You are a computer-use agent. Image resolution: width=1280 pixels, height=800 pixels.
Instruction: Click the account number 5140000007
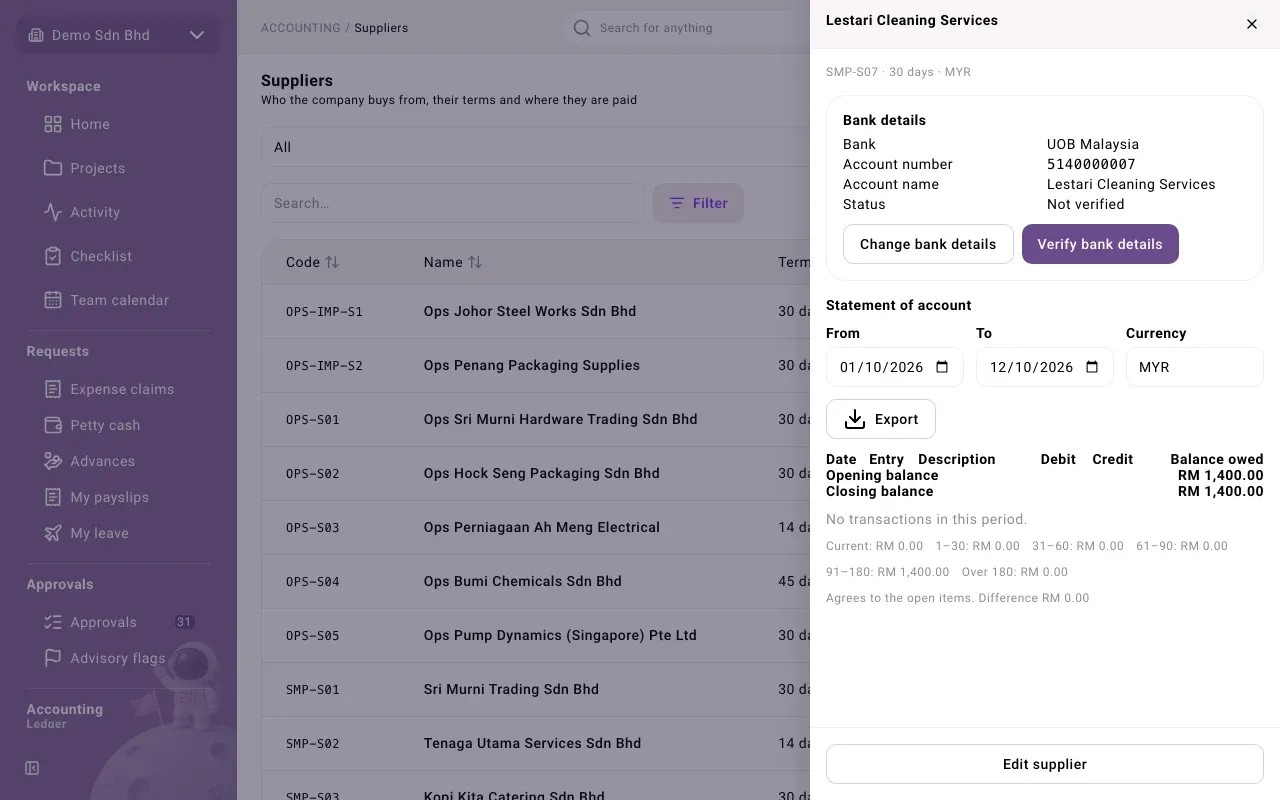tap(1091, 164)
